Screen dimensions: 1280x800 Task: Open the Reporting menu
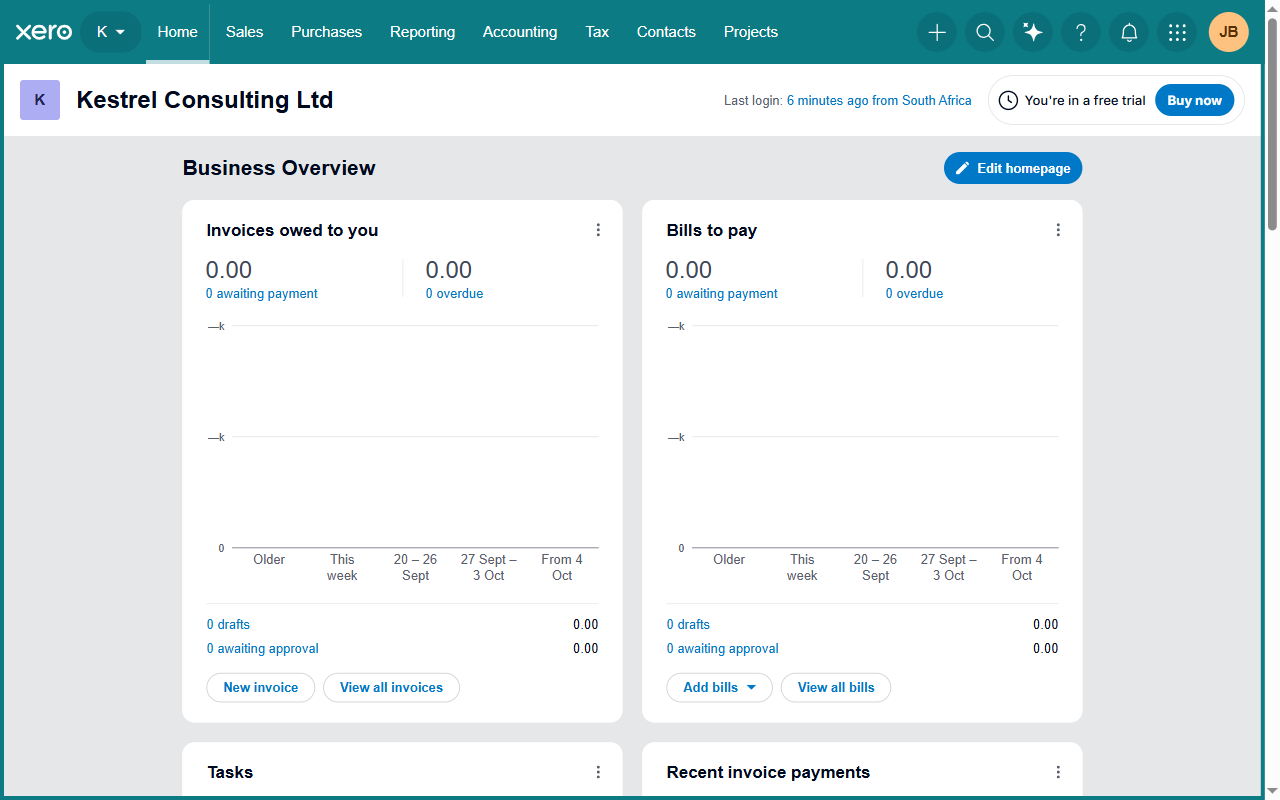423,32
